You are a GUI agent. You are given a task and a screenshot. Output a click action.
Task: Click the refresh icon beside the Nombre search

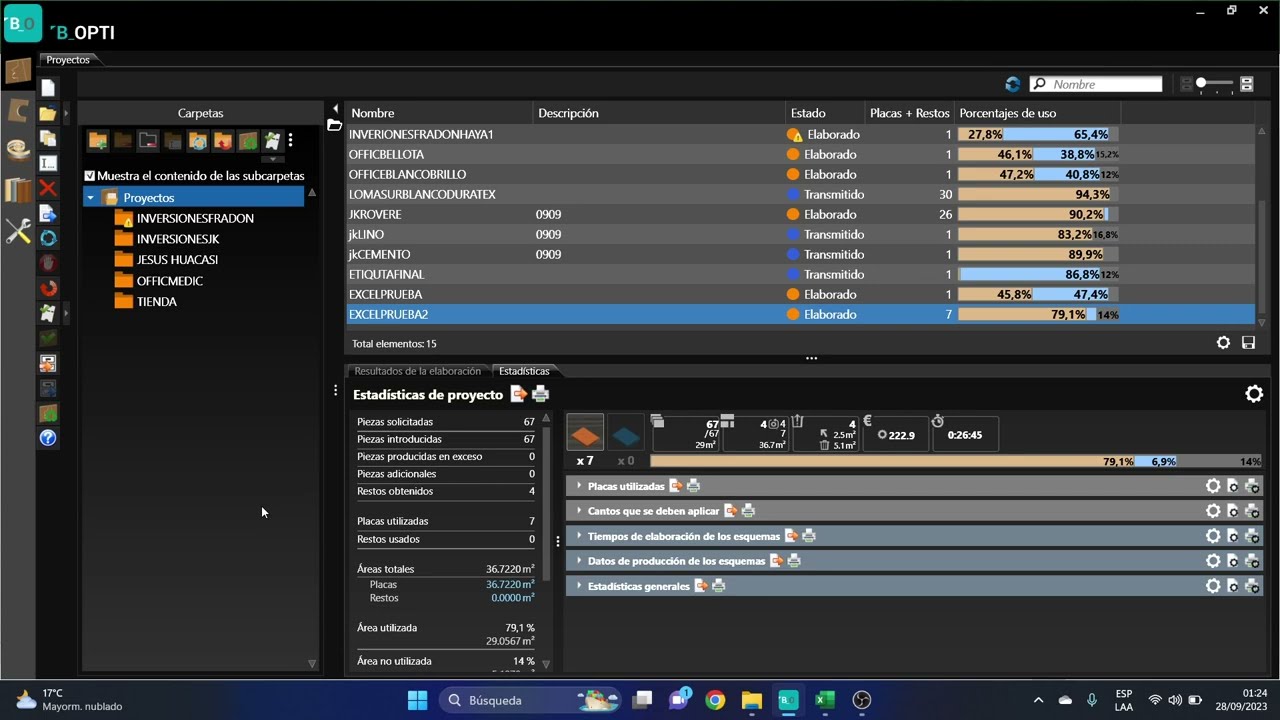(x=1013, y=85)
